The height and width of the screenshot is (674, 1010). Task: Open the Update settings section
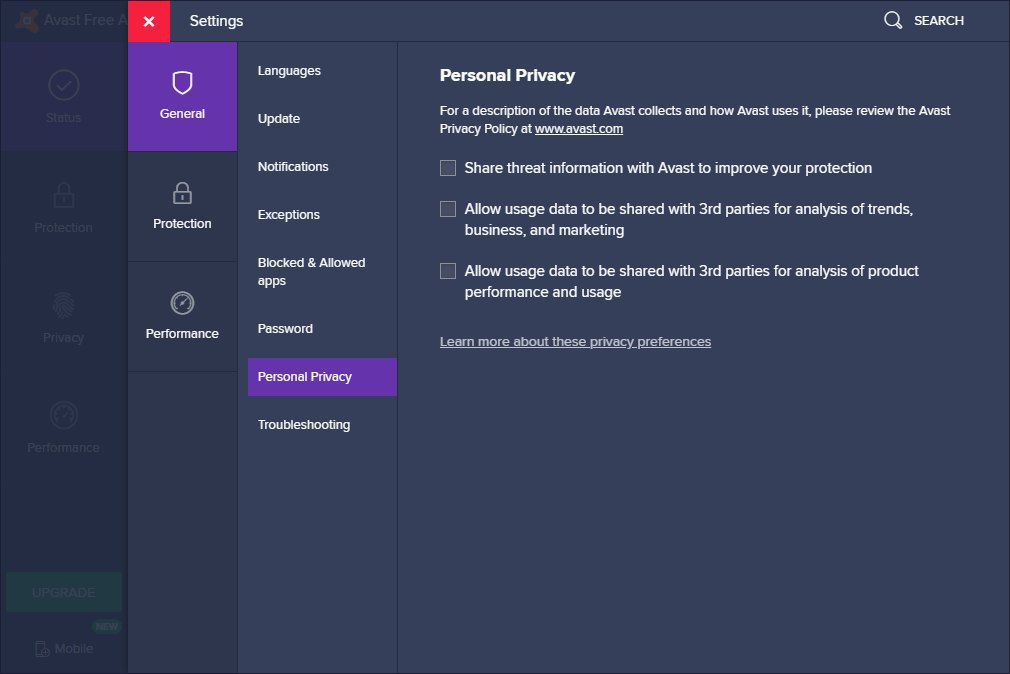click(x=279, y=119)
